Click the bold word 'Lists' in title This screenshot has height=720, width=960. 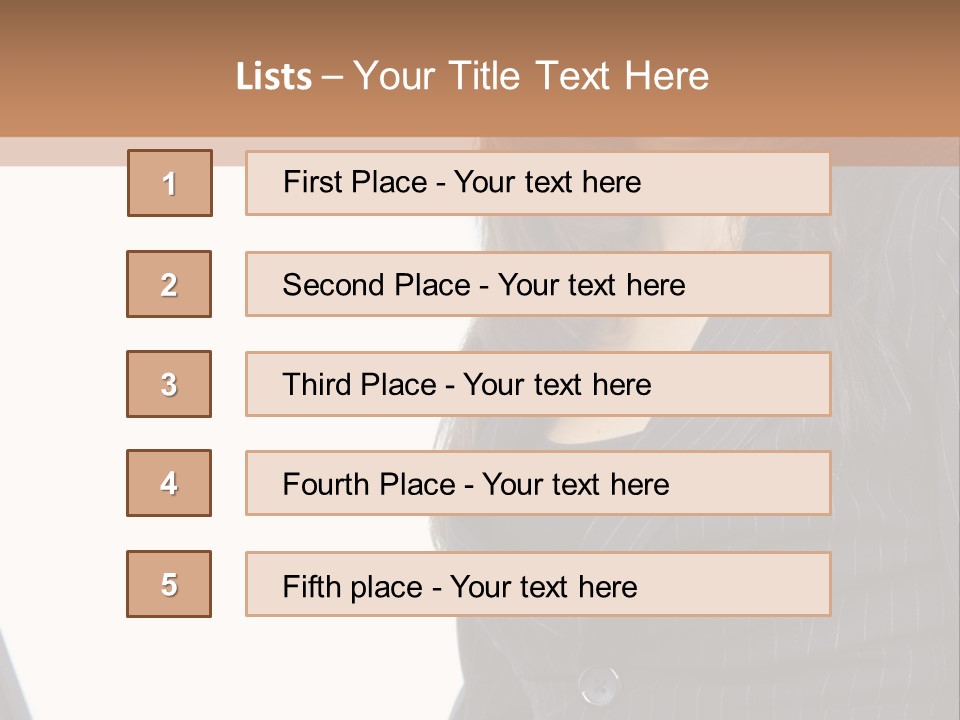click(x=273, y=77)
